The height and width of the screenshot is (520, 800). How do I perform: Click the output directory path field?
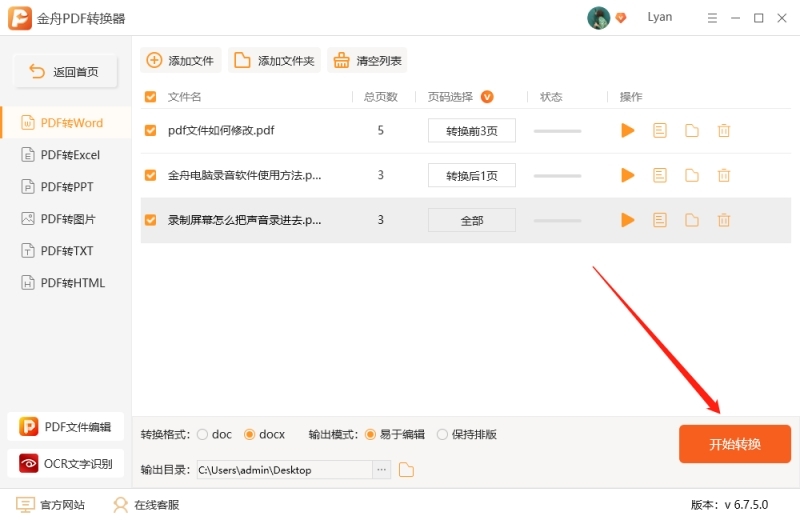[283, 470]
